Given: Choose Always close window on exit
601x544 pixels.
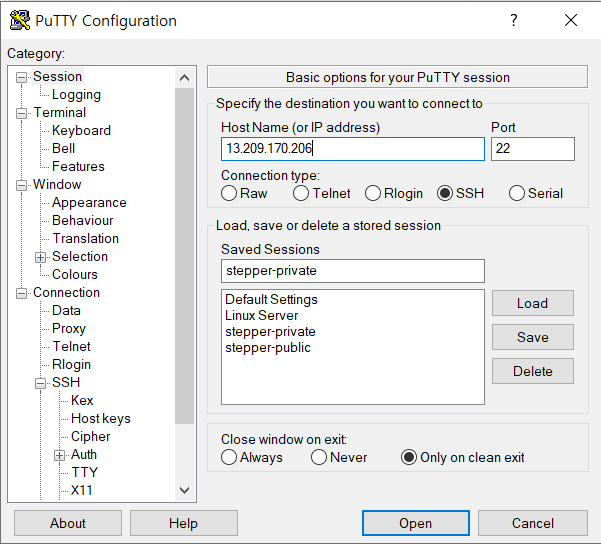Looking at the screenshot, I should 252,457.
